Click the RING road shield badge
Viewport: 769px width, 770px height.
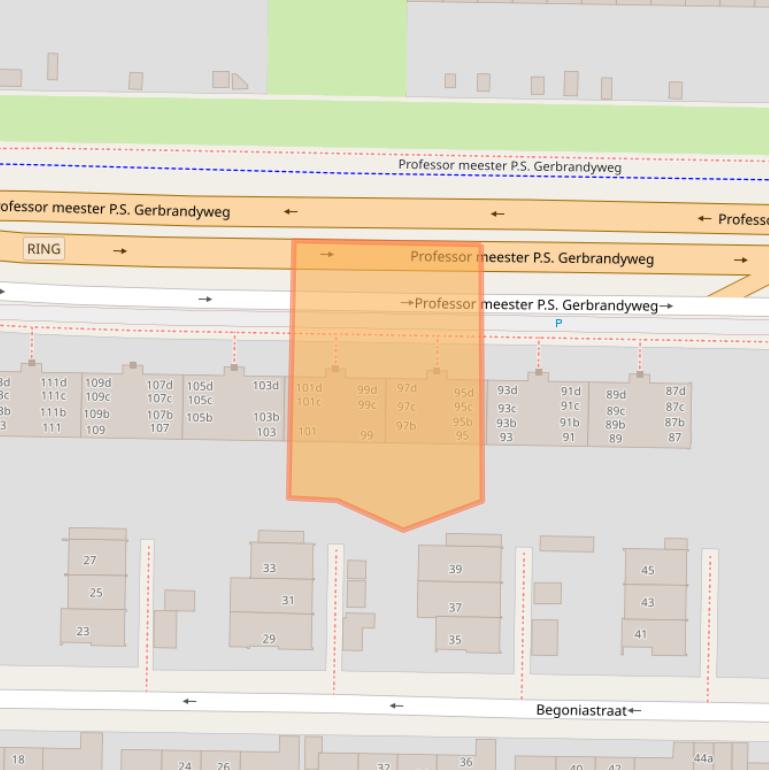(x=43, y=249)
